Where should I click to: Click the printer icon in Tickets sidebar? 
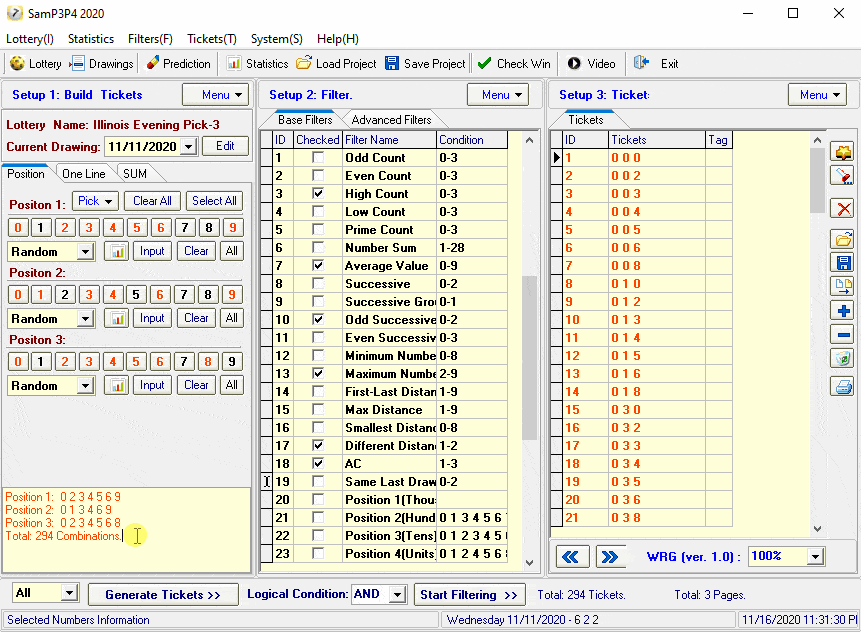(843, 387)
